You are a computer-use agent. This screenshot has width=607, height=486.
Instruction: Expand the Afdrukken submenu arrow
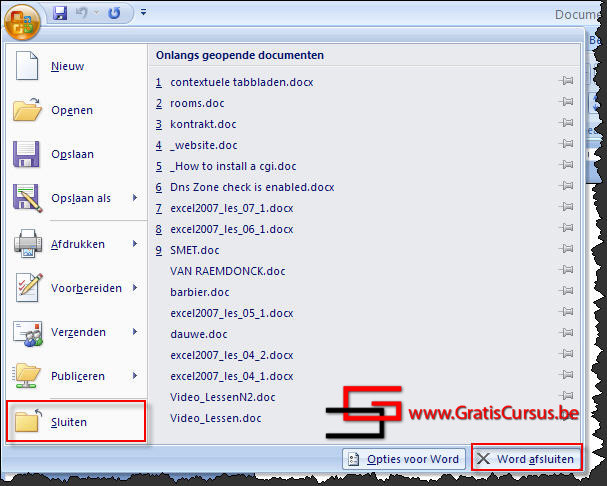[135, 244]
